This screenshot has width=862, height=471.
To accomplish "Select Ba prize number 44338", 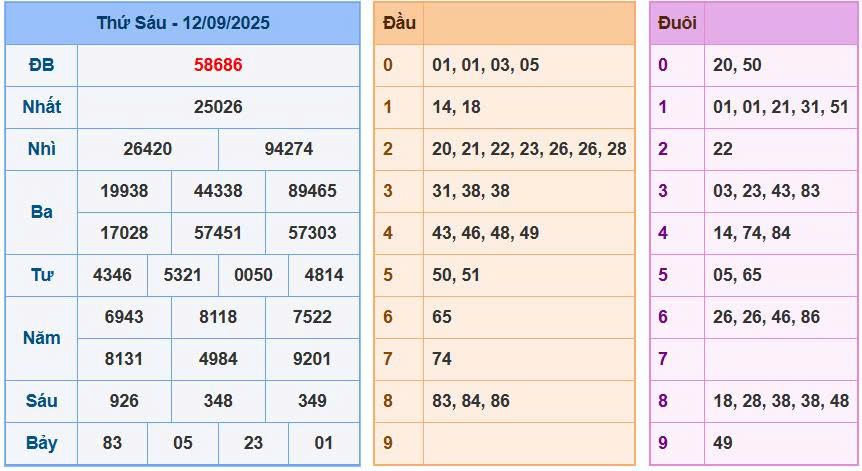I will [x=218, y=191].
